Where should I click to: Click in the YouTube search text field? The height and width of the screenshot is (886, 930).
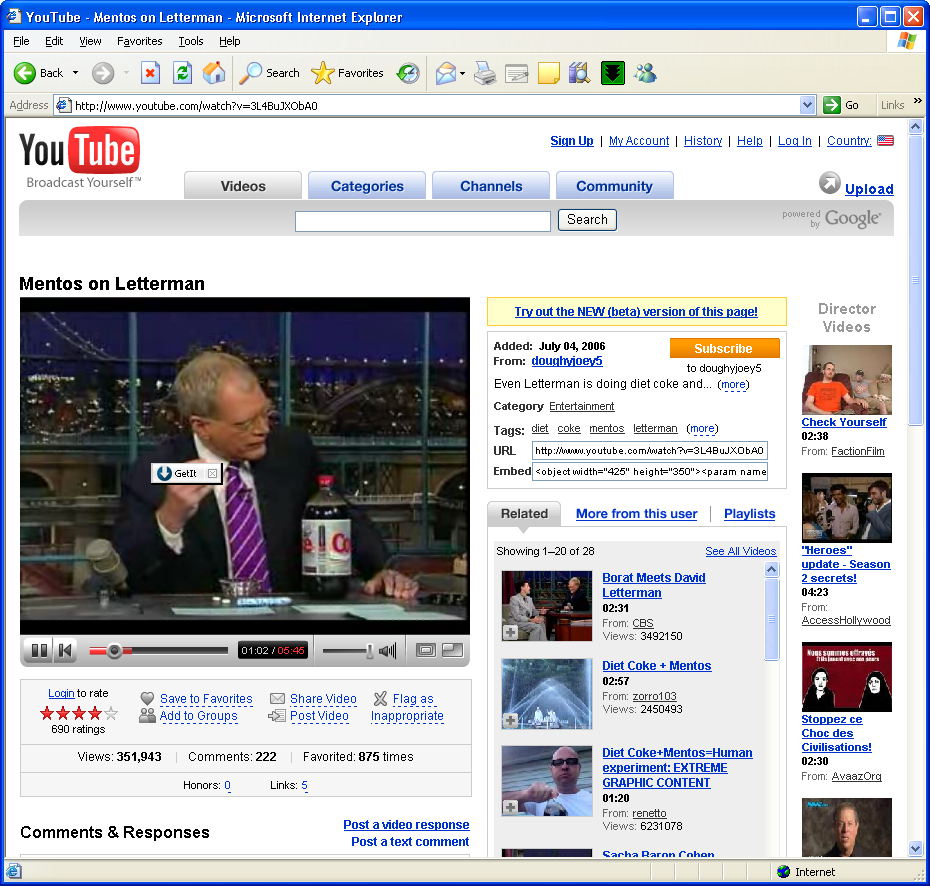423,221
